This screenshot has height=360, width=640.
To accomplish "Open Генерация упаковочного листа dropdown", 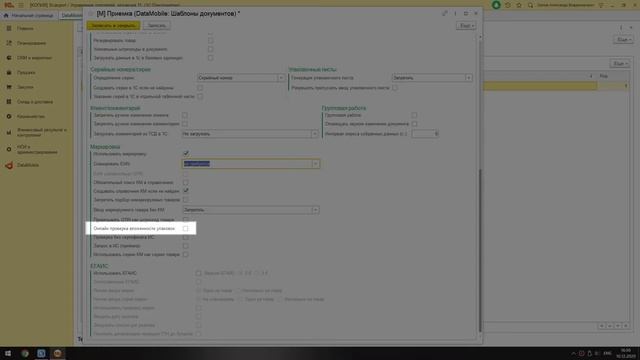I will coord(469,78).
